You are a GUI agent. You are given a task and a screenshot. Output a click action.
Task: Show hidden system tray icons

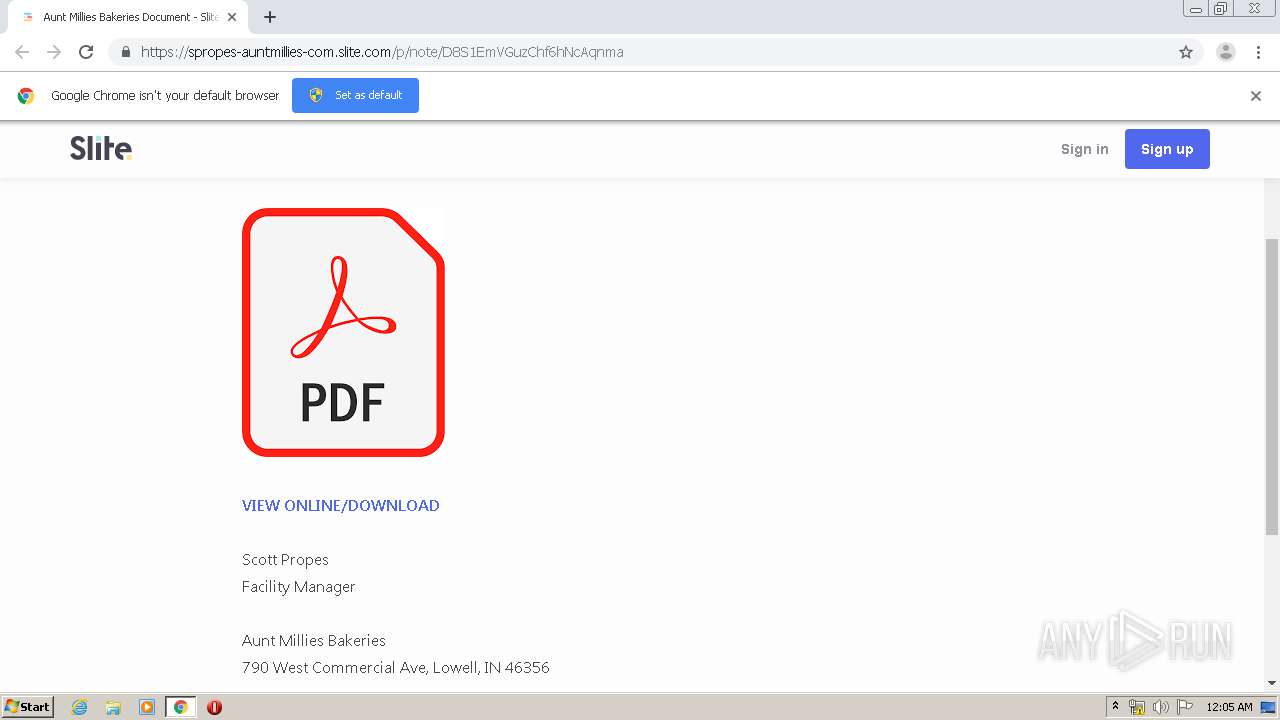point(1115,707)
